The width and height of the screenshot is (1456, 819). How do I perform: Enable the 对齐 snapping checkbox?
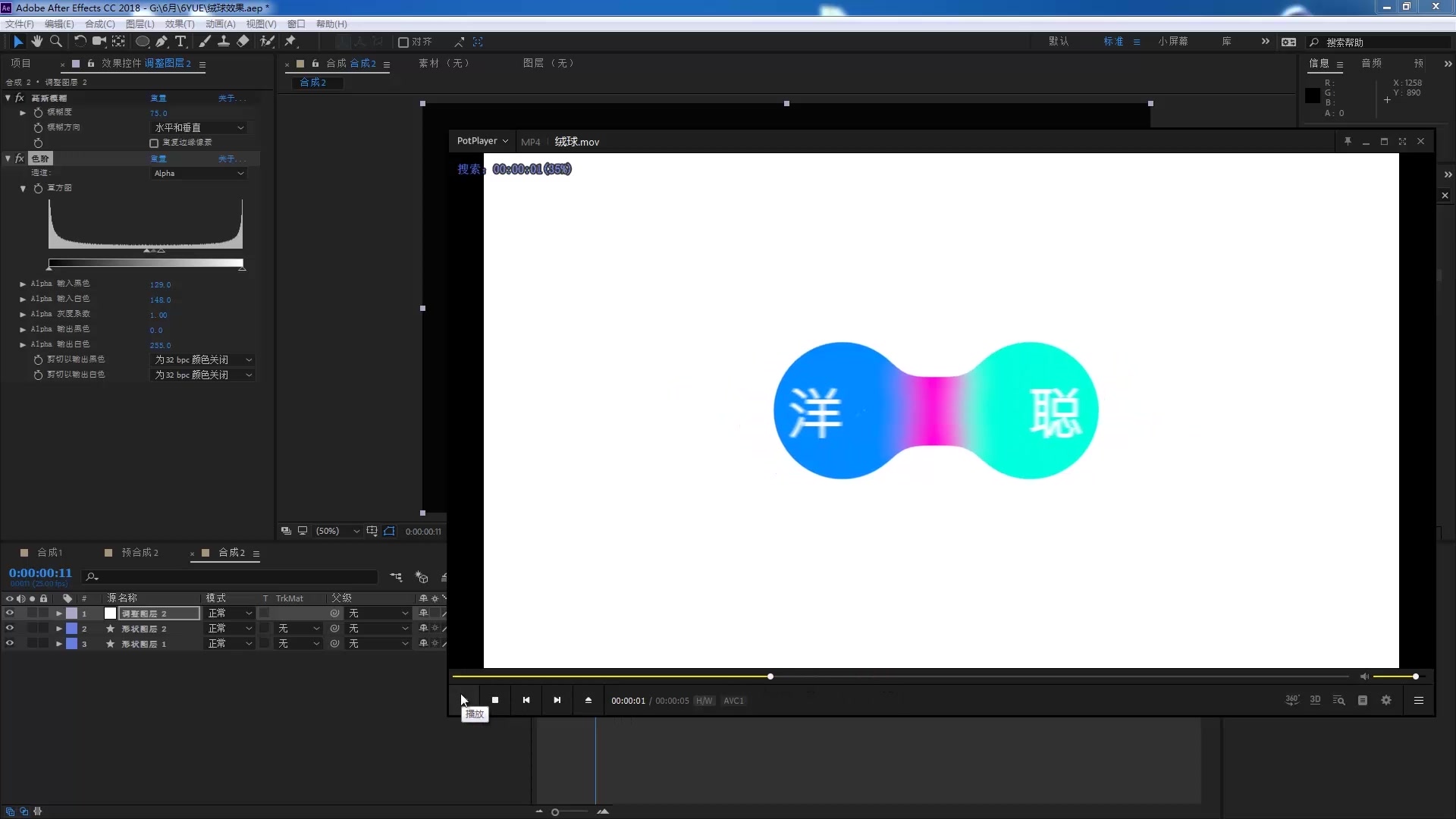click(x=403, y=42)
